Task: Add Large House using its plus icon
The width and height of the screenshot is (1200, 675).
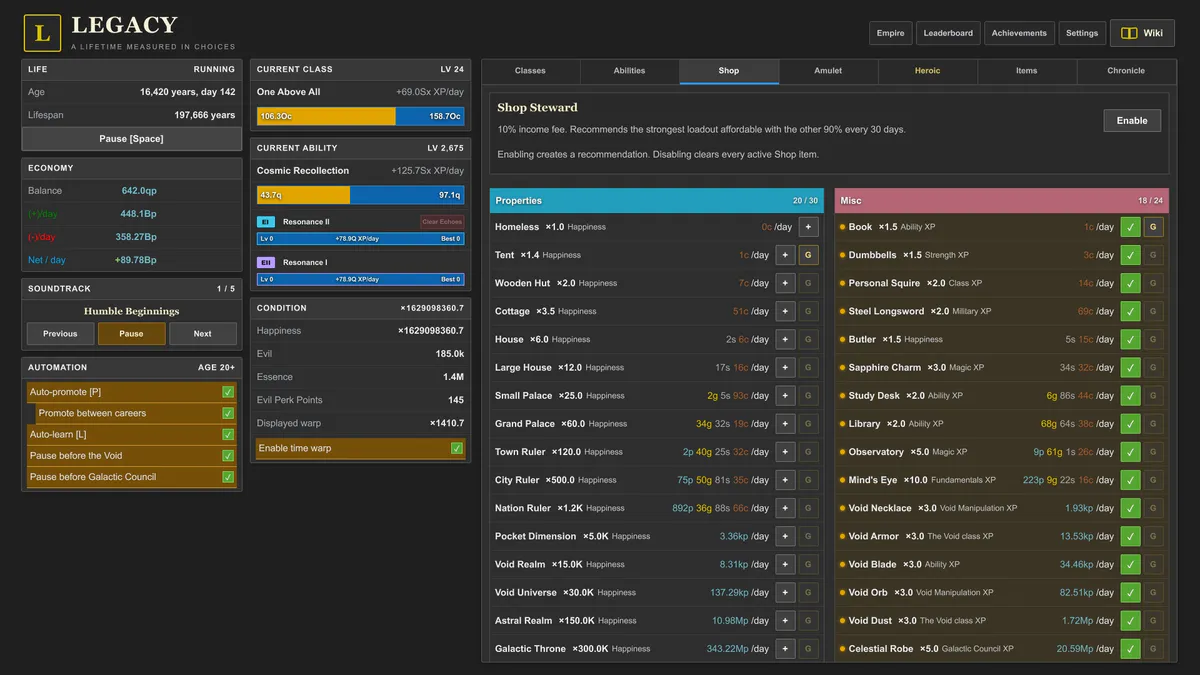Action: pos(785,367)
